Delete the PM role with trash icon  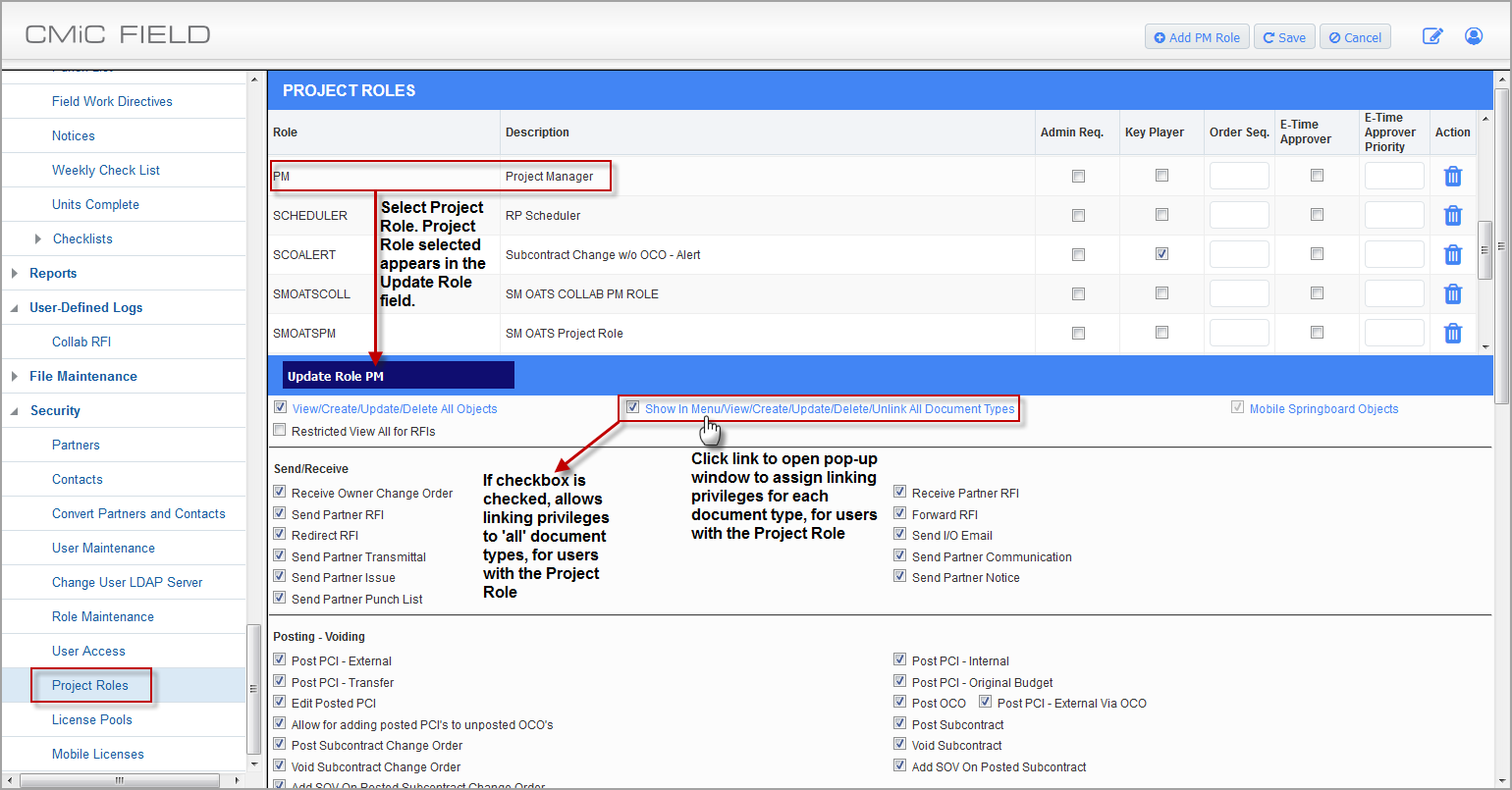[1453, 177]
